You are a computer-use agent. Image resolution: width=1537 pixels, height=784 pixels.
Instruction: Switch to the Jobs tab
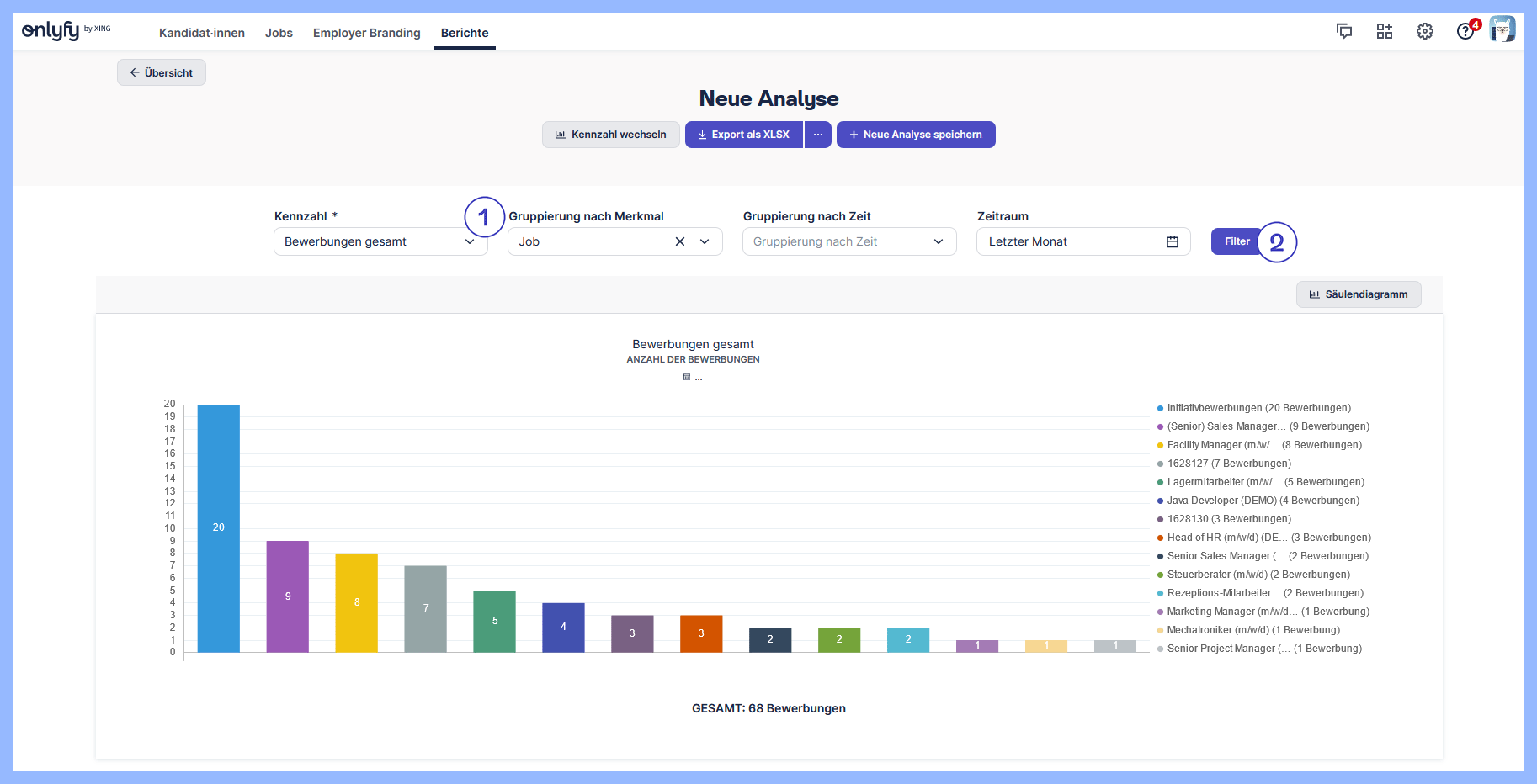(x=279, y=33)
